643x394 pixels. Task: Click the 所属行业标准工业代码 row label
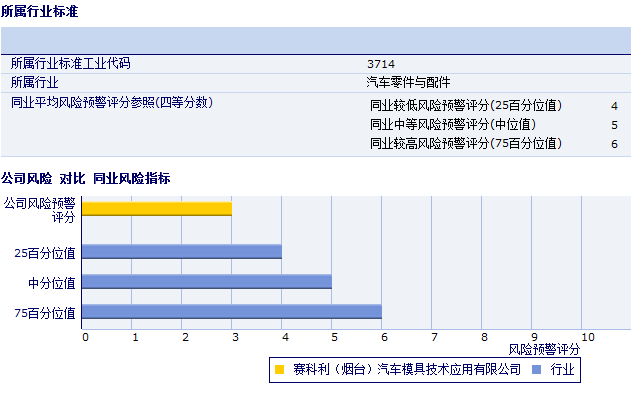(x=71, y=63)
